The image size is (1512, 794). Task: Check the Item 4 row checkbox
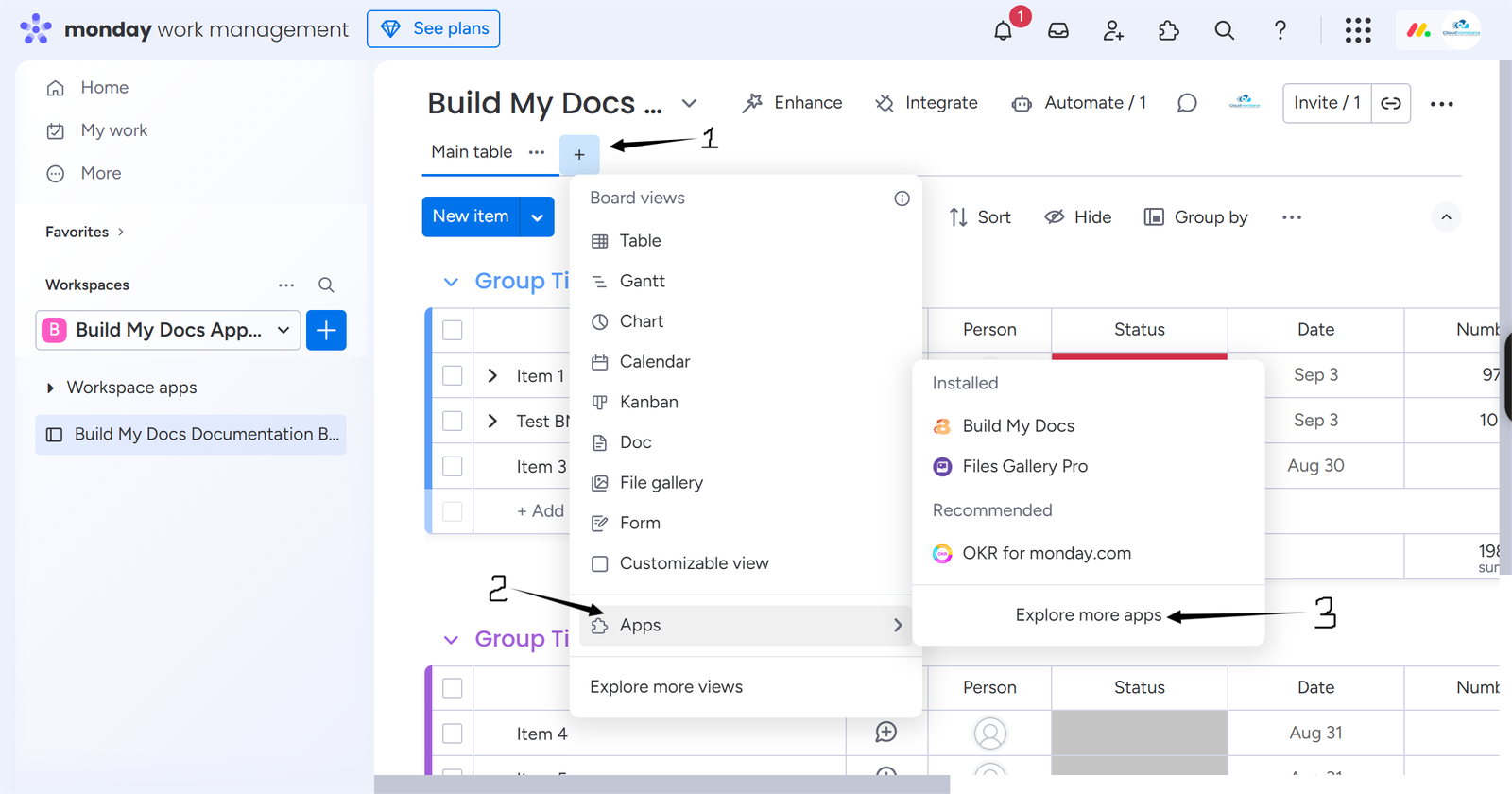coord(453,734)
